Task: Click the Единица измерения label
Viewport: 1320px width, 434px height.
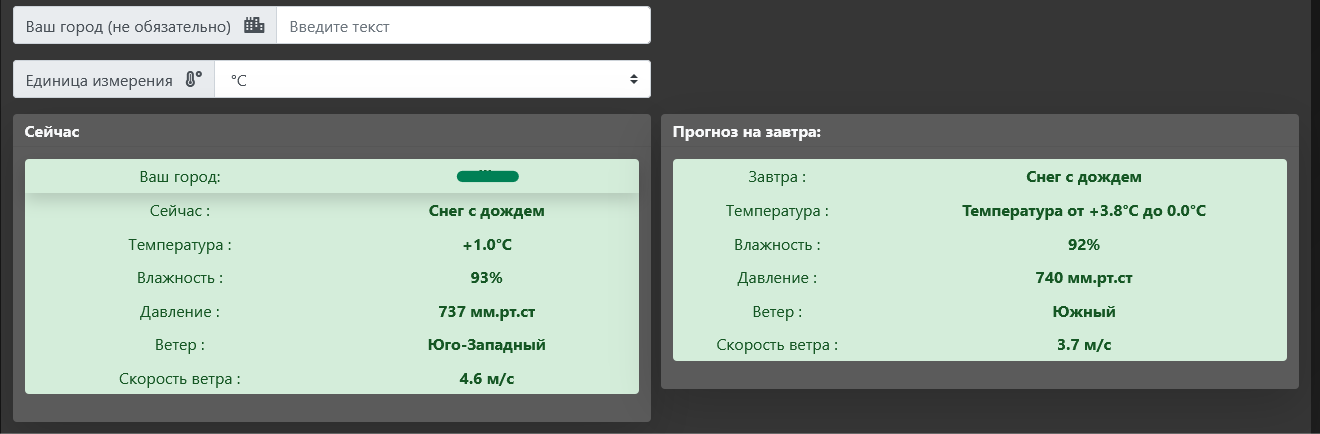Action: [x=99, y=80]
